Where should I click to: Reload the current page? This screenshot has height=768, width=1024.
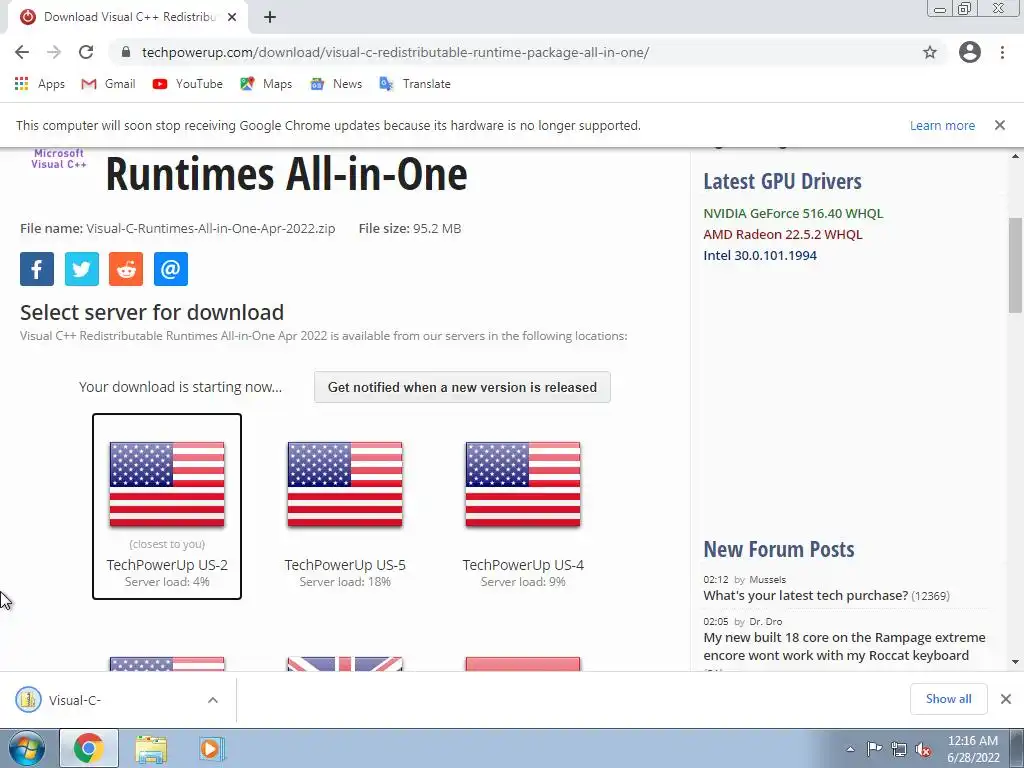(x=86, y=52)
